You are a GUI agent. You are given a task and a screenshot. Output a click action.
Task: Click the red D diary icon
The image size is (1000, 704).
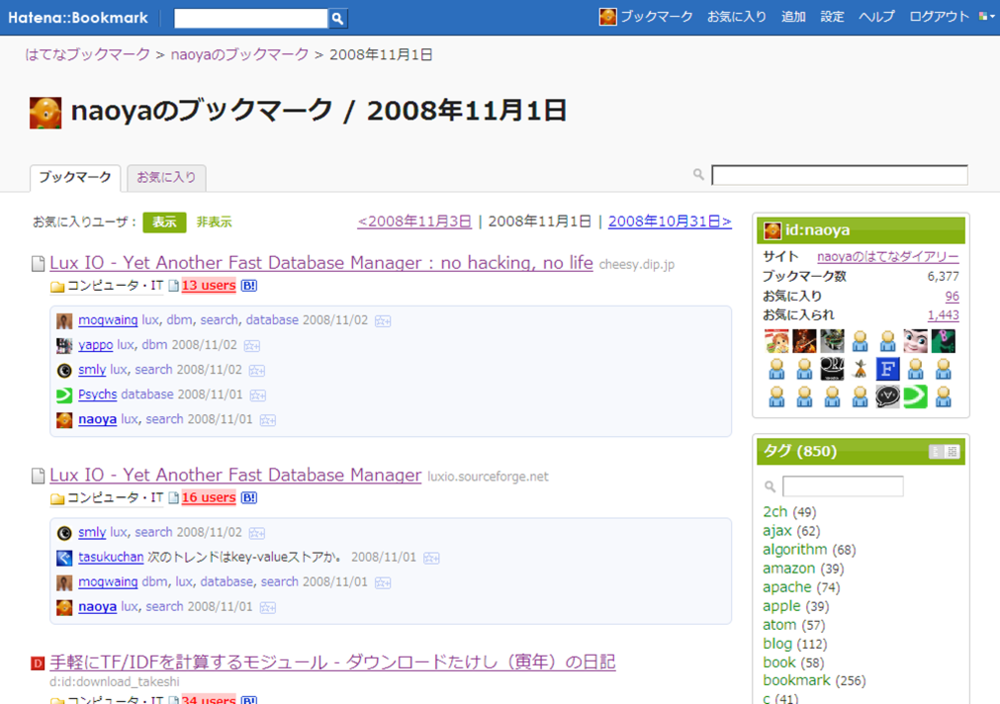[38, 663]
